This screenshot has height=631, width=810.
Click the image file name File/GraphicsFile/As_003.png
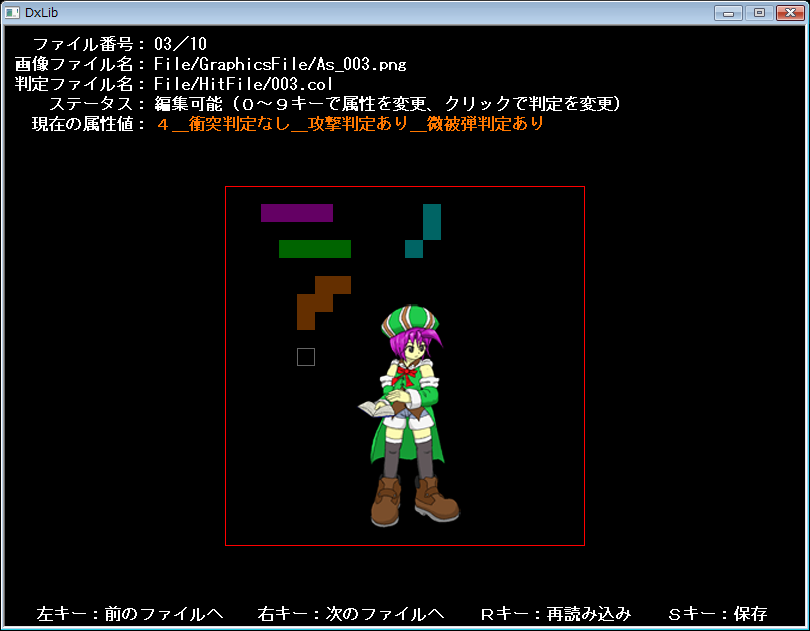pyautogui.click(x=280, y=64)
